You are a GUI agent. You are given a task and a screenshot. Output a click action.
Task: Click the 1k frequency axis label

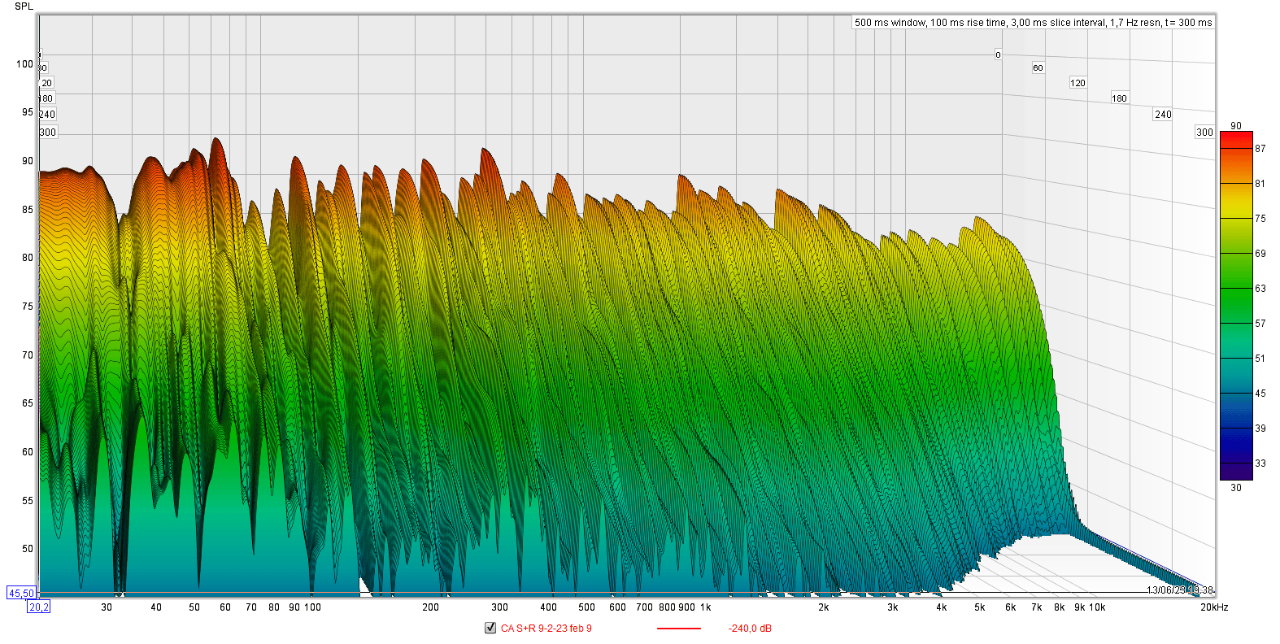coord(705,607)
